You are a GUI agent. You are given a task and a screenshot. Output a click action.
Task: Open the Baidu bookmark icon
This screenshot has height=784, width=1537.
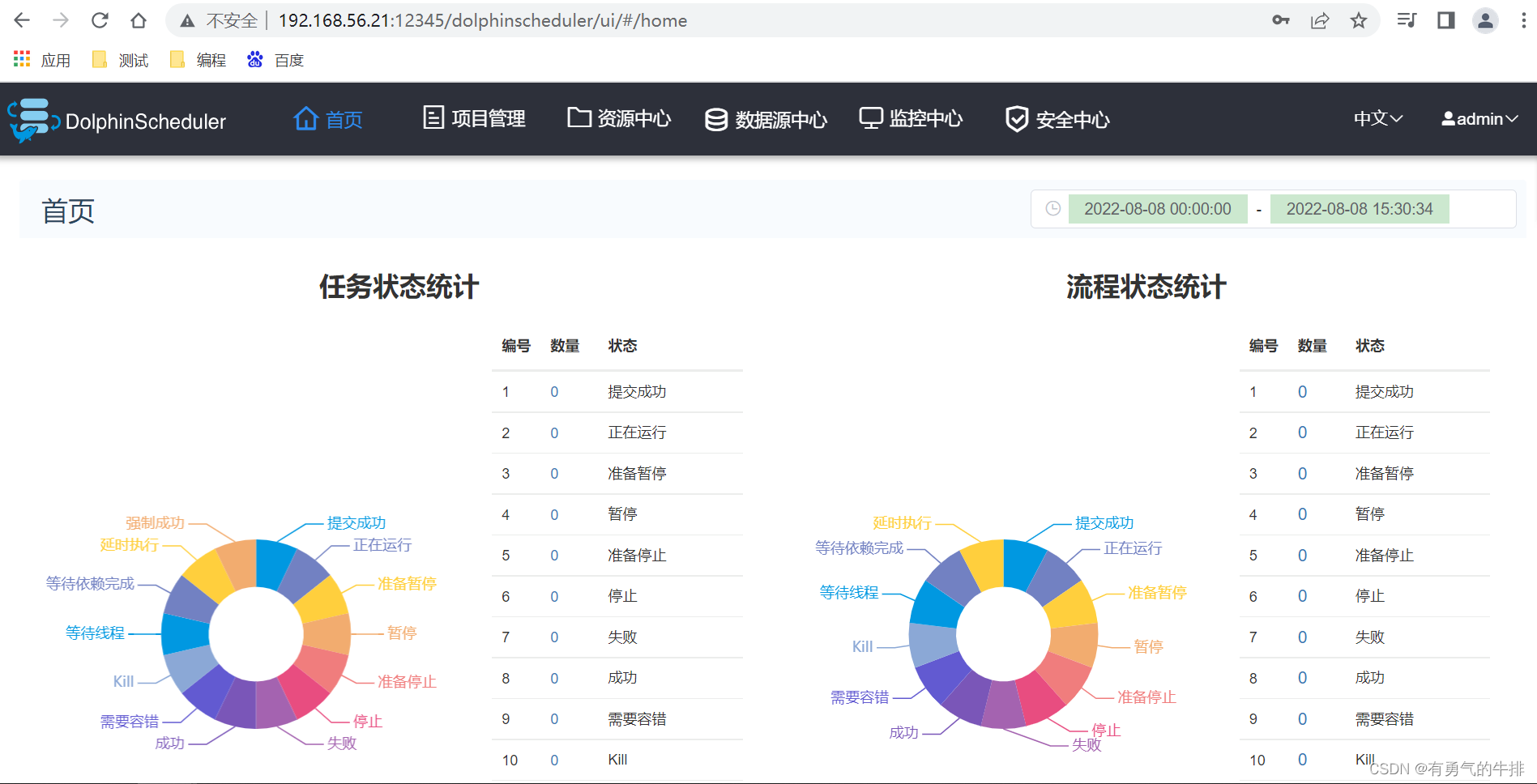pos(254,59)
